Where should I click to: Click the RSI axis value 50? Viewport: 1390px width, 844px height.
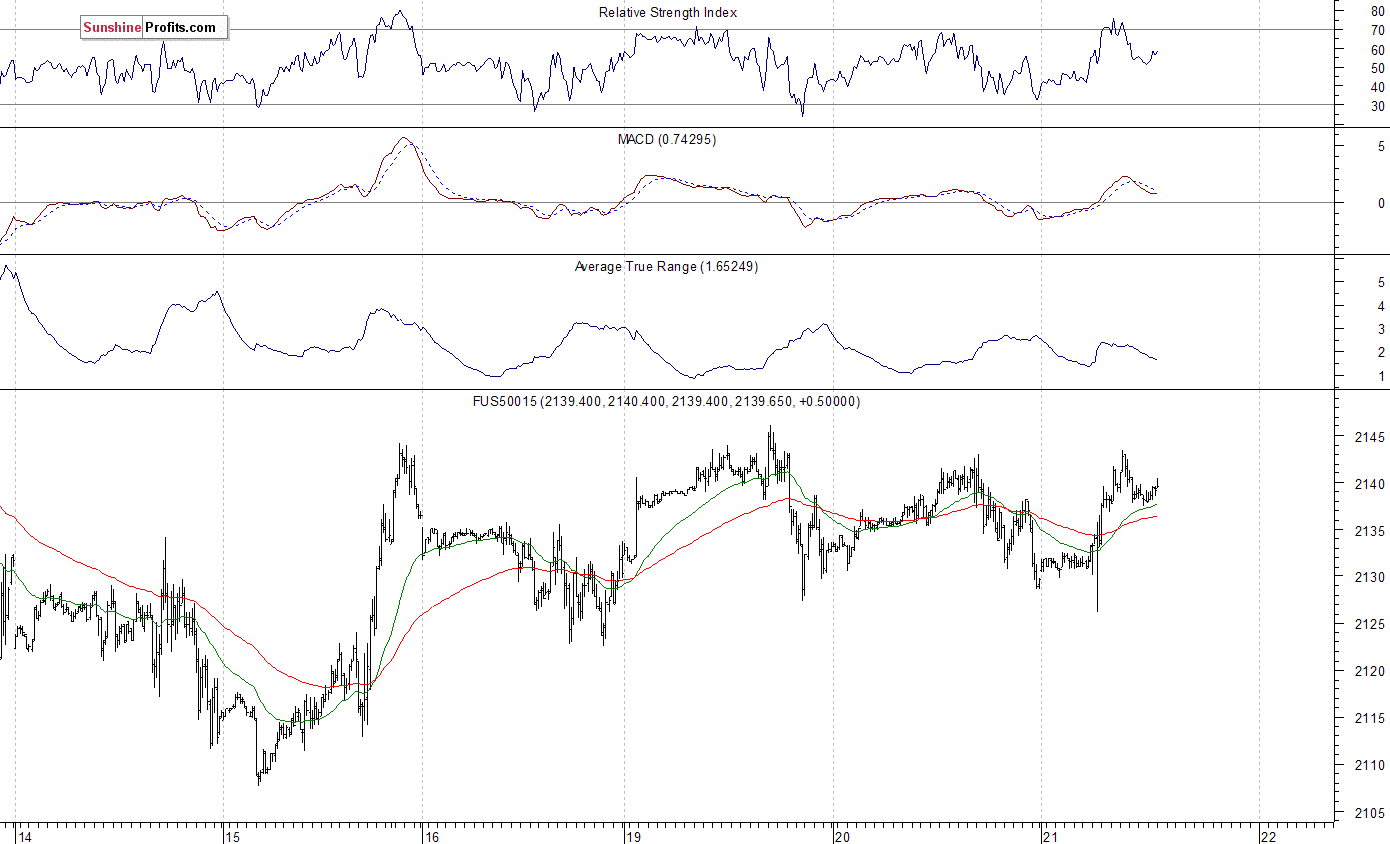1378,69
